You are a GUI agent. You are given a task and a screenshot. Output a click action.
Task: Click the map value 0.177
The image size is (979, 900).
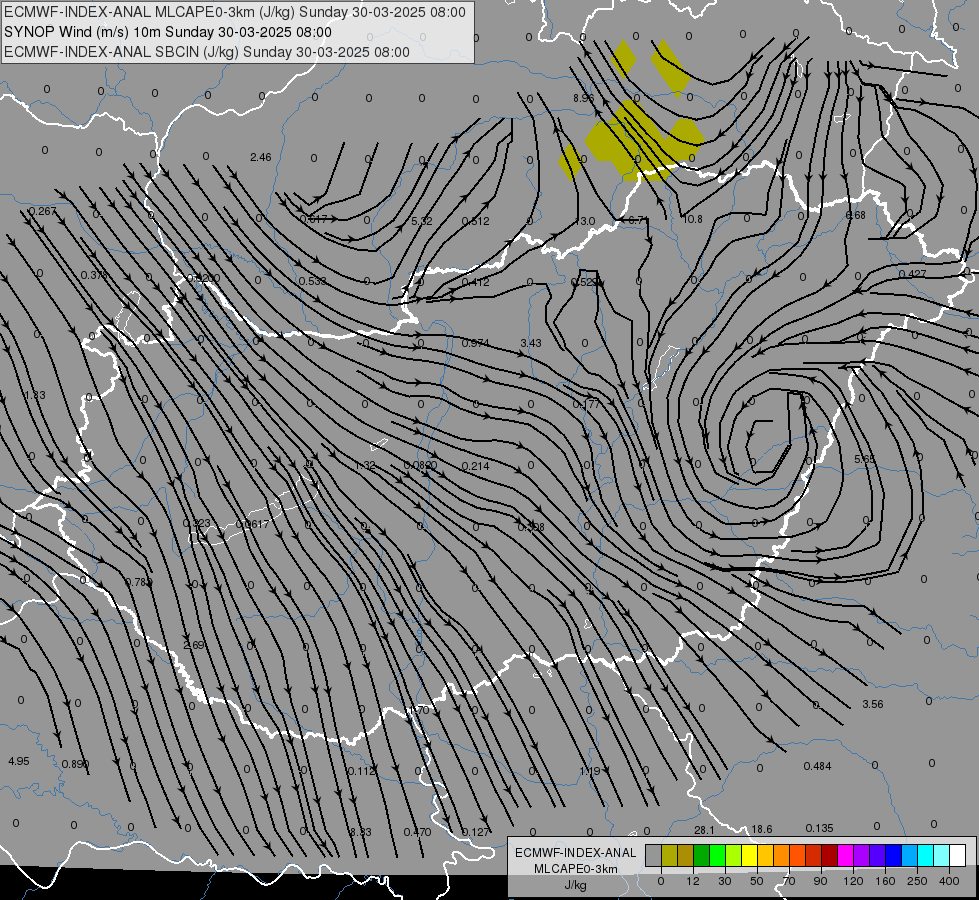[586, 405]
